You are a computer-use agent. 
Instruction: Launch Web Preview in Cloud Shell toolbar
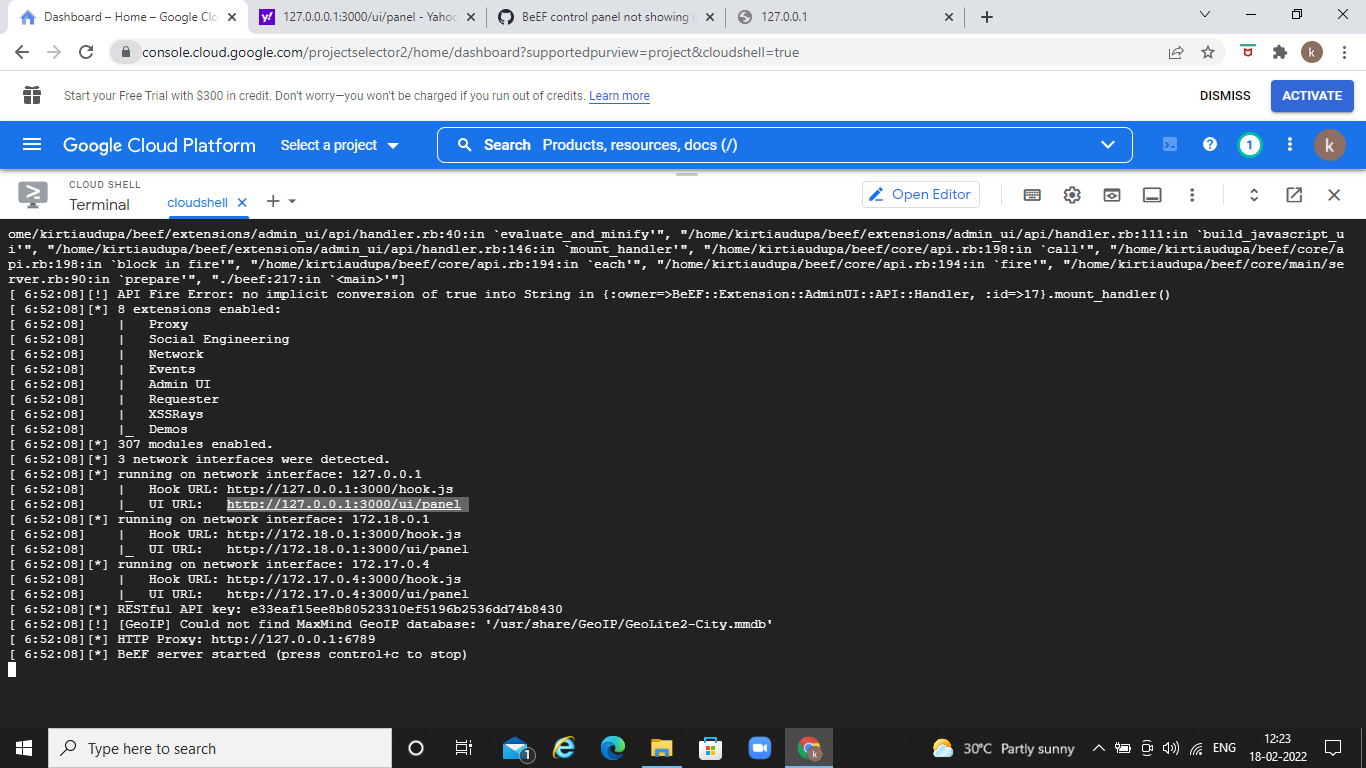tap(1111, 195)
